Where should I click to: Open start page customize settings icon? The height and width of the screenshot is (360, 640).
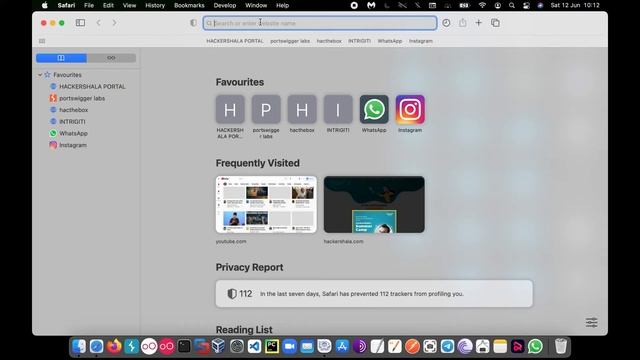tap(591, 322)
